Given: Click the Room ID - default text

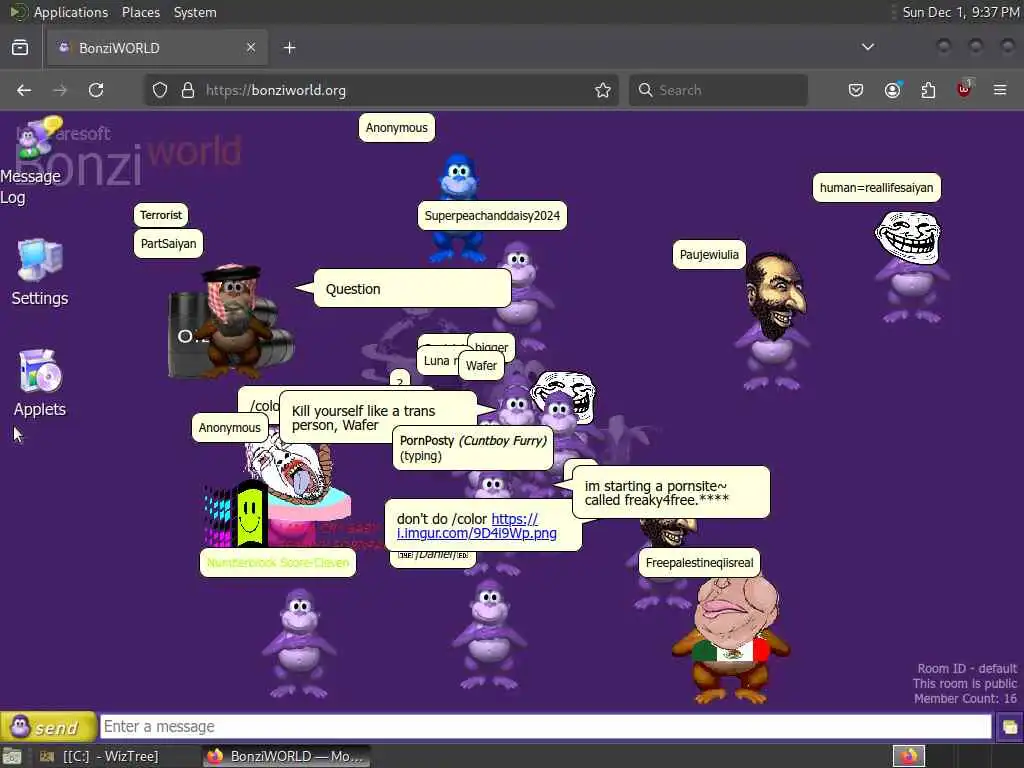Looking at the screenshot, I should tap(967, 668).
